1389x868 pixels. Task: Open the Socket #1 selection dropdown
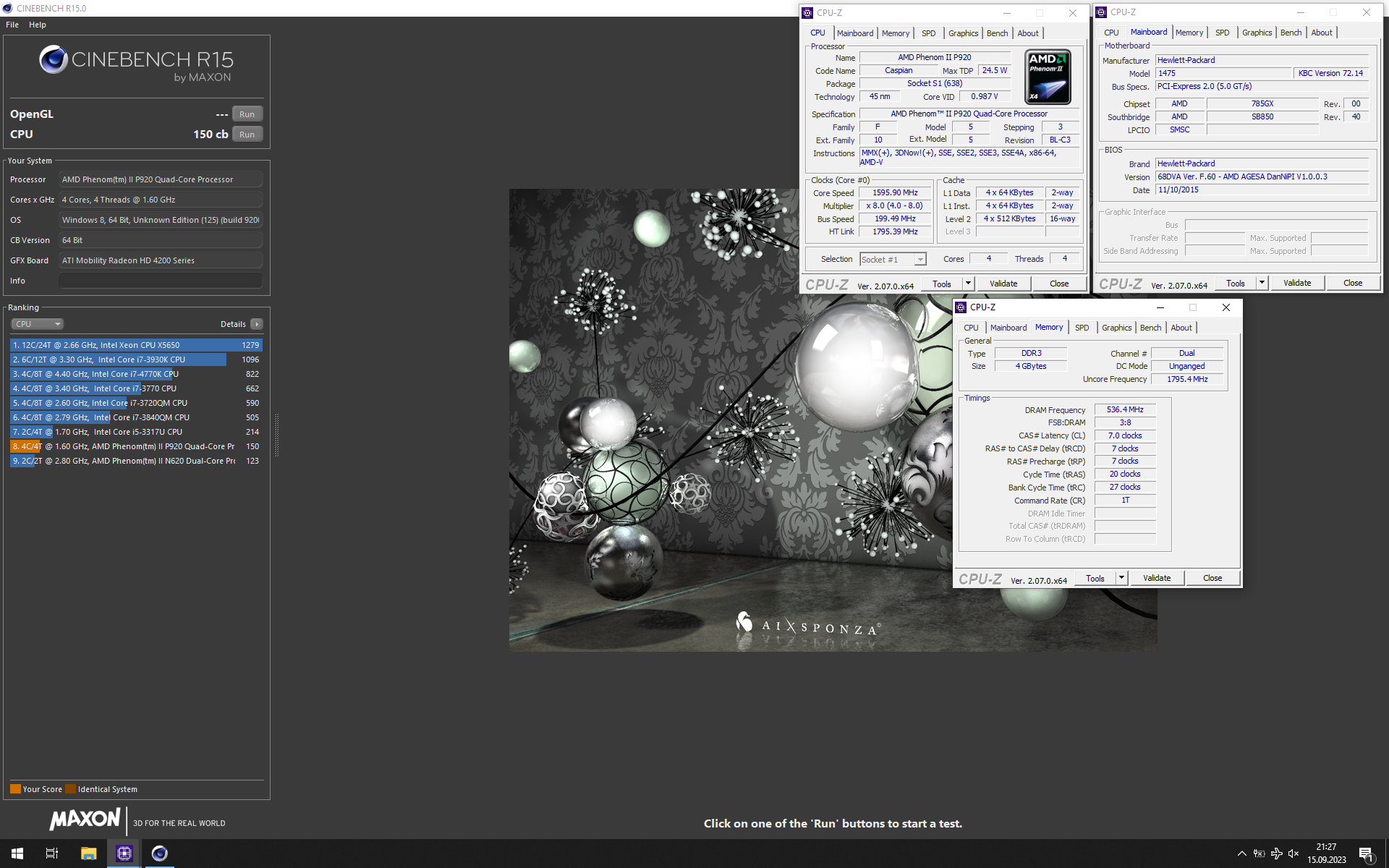(893, 260)
